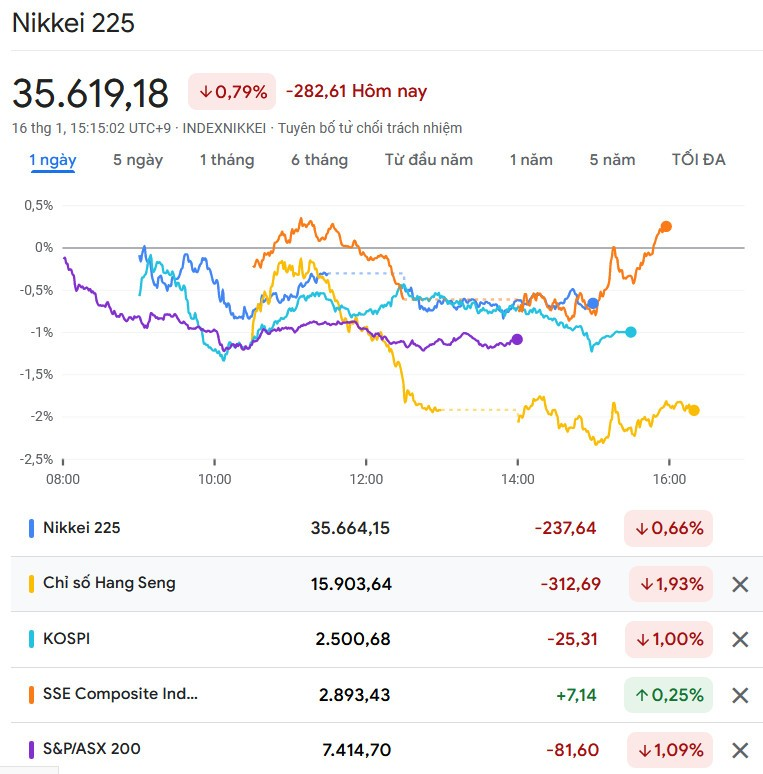
Task: Click the red 0,79% change badge
Action: click(233, 92)
